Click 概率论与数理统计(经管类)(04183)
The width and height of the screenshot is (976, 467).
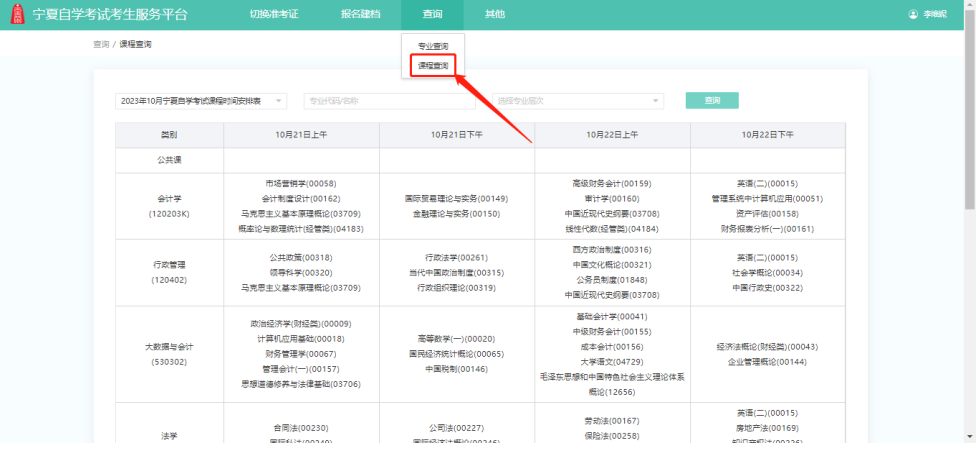point(301,229)
